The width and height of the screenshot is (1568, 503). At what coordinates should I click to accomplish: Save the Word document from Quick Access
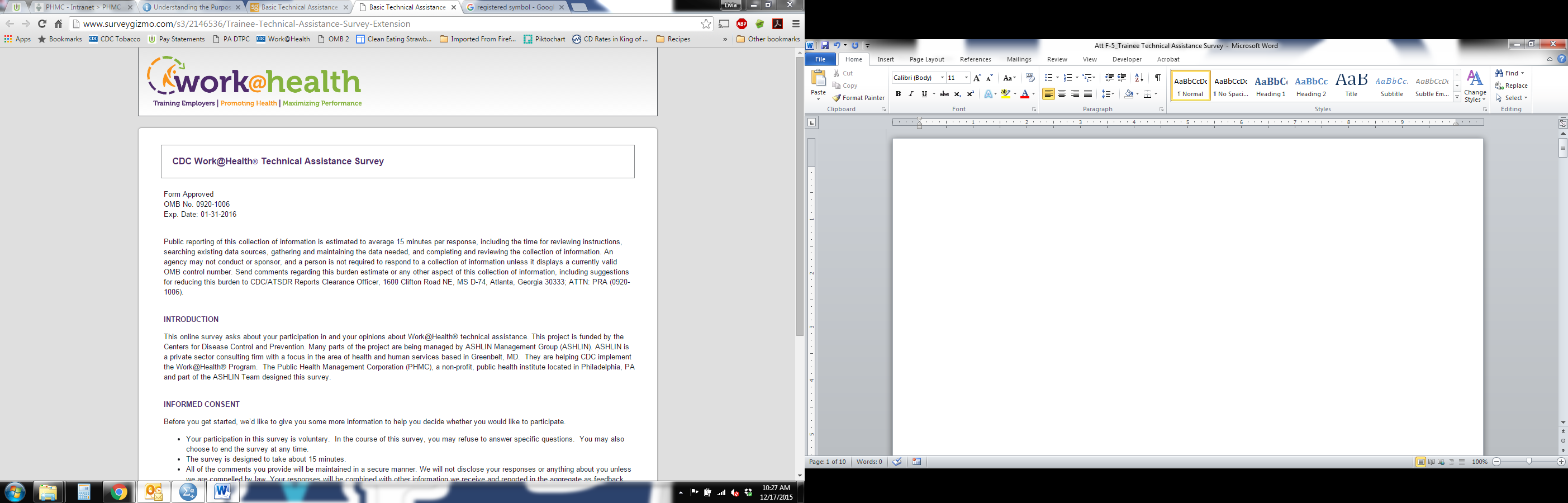(x=825, y=45)
